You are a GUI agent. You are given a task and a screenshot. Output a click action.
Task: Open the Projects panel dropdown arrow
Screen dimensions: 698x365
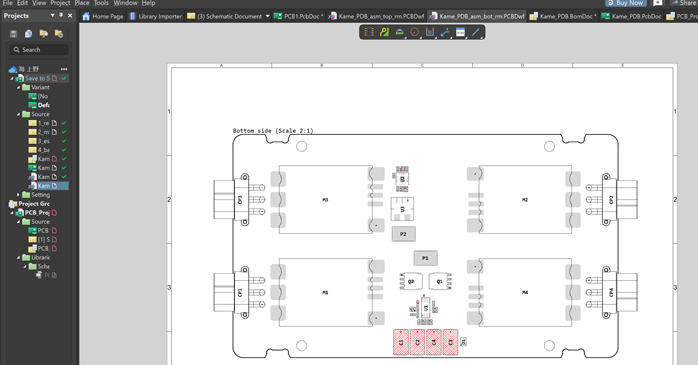click(53, 15)
